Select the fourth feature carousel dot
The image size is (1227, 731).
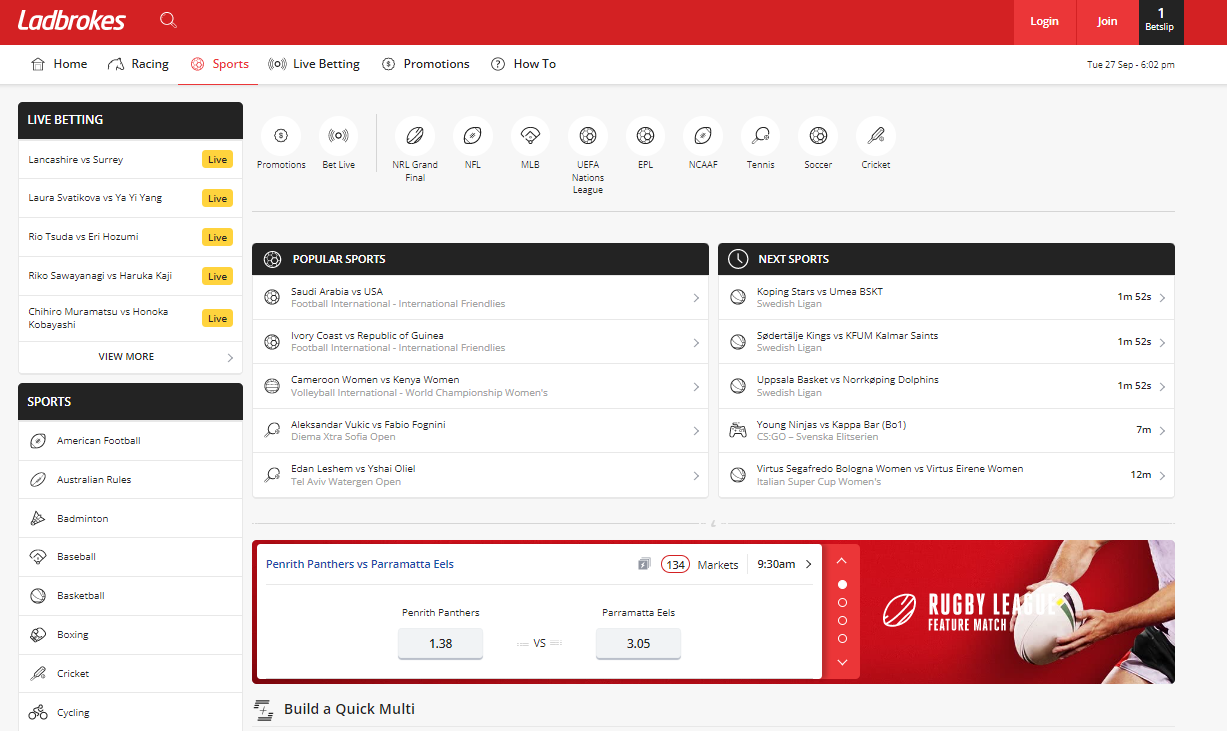[842, 638]
